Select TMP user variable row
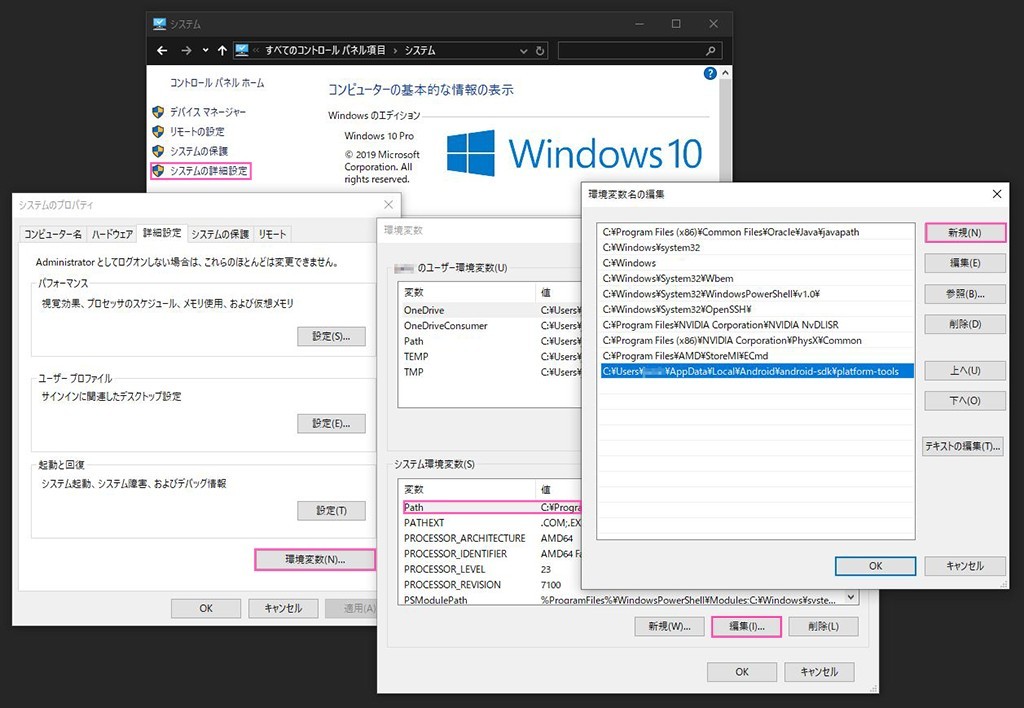This screenshot has height=708, width=1024. click(x=489, y=372)
